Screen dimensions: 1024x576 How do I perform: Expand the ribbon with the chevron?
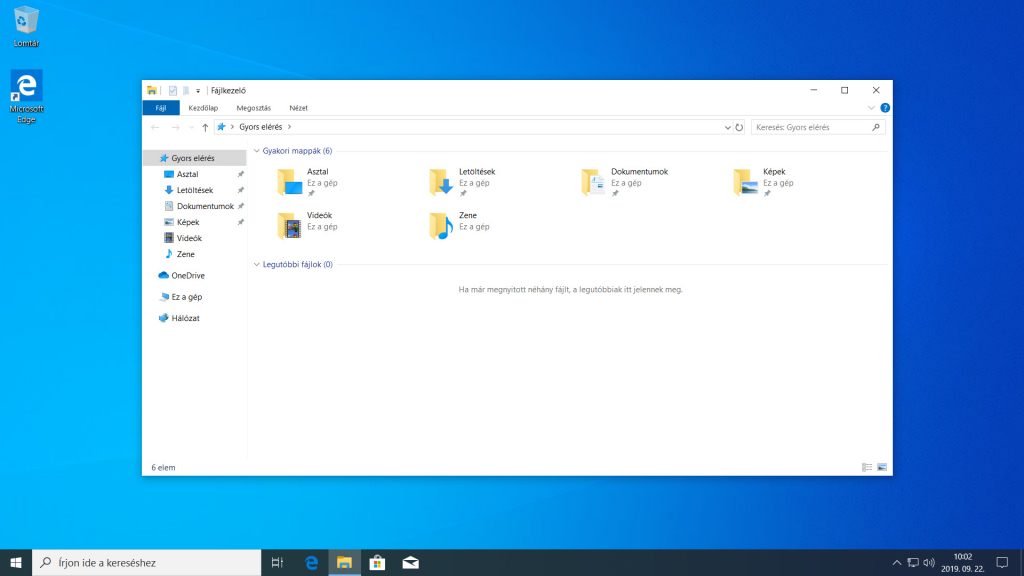coord(871,108)
